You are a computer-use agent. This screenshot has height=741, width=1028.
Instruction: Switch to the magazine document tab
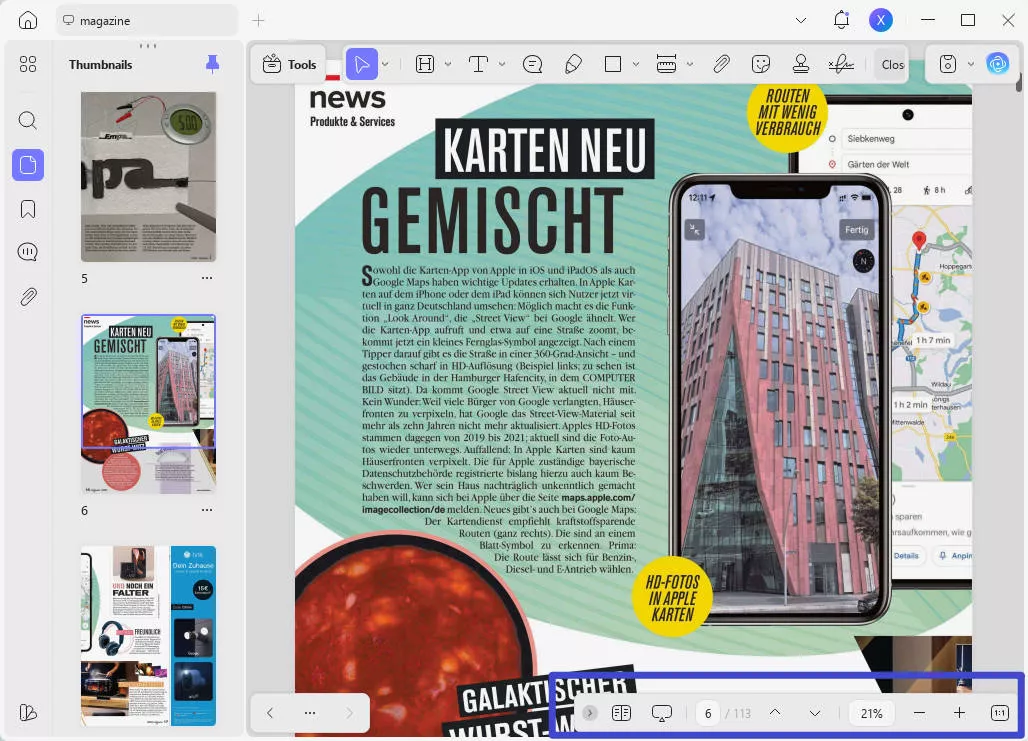(146, 19)
